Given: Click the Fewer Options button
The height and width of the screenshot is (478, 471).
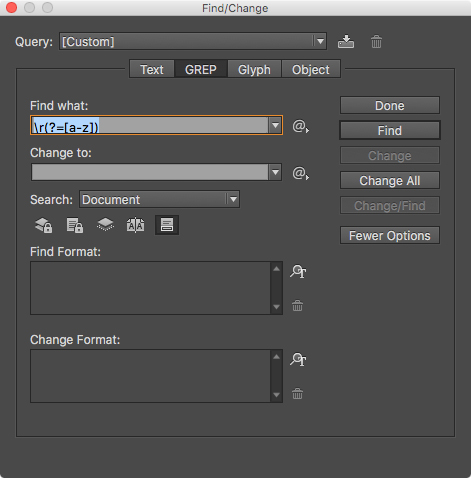Looking at the screenshot, I should tap(390, 235).
